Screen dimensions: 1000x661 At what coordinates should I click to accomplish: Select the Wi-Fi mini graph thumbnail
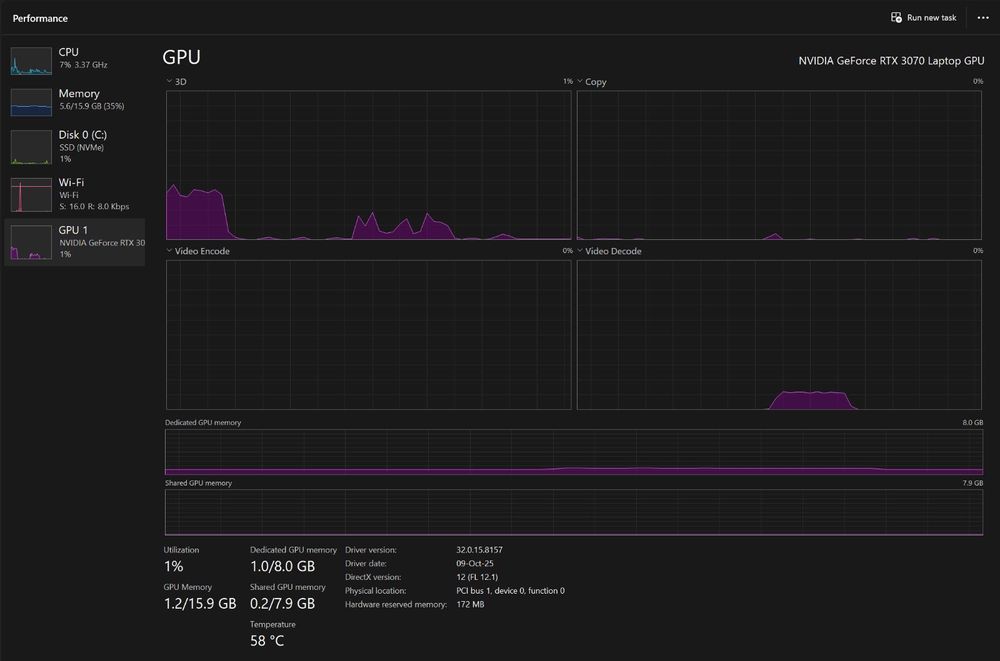coord(31,195)
